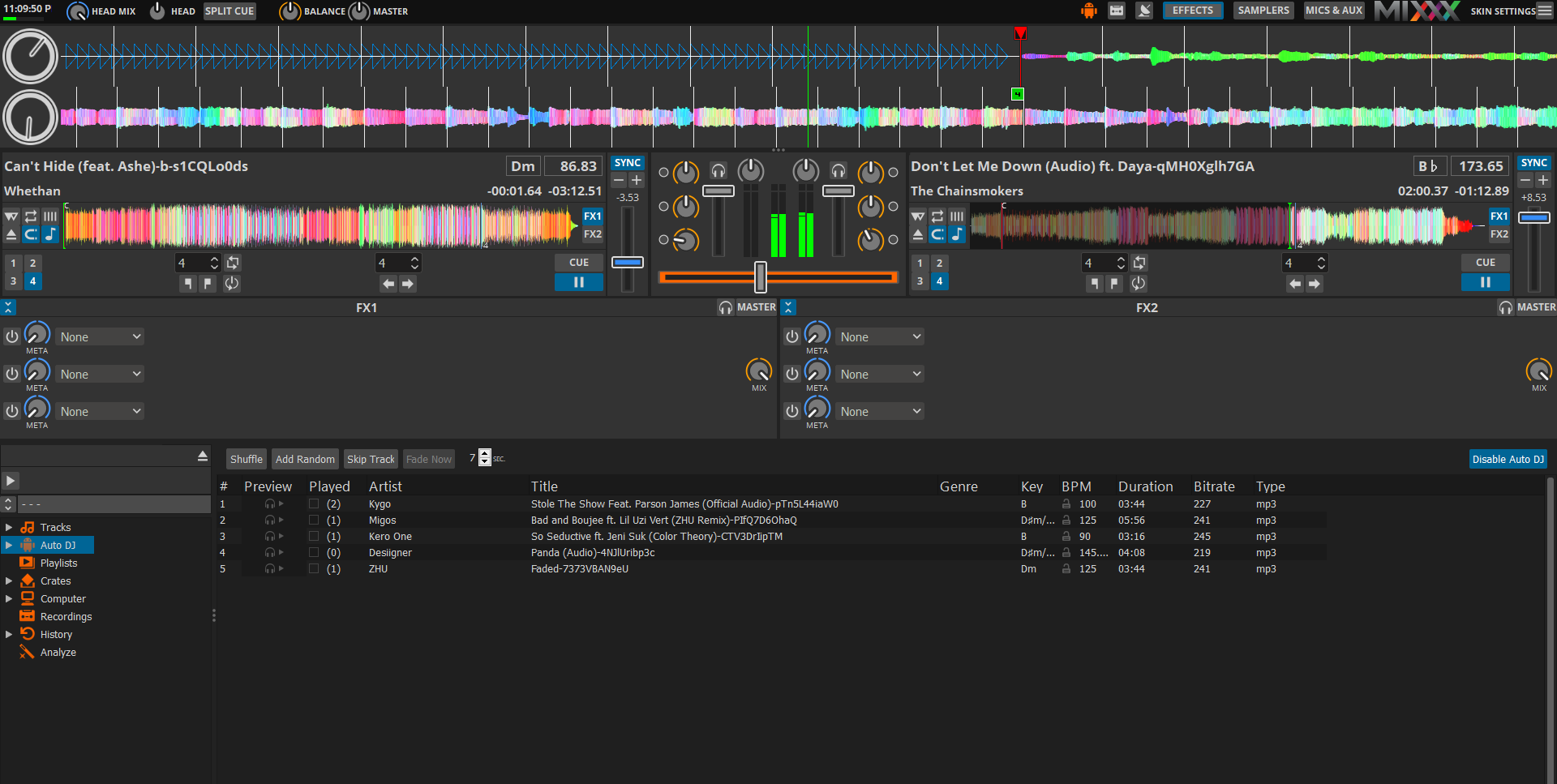
Task: Jump forward with The Chainsmokers deck's right arrow
Action: tap(1315, 284)
